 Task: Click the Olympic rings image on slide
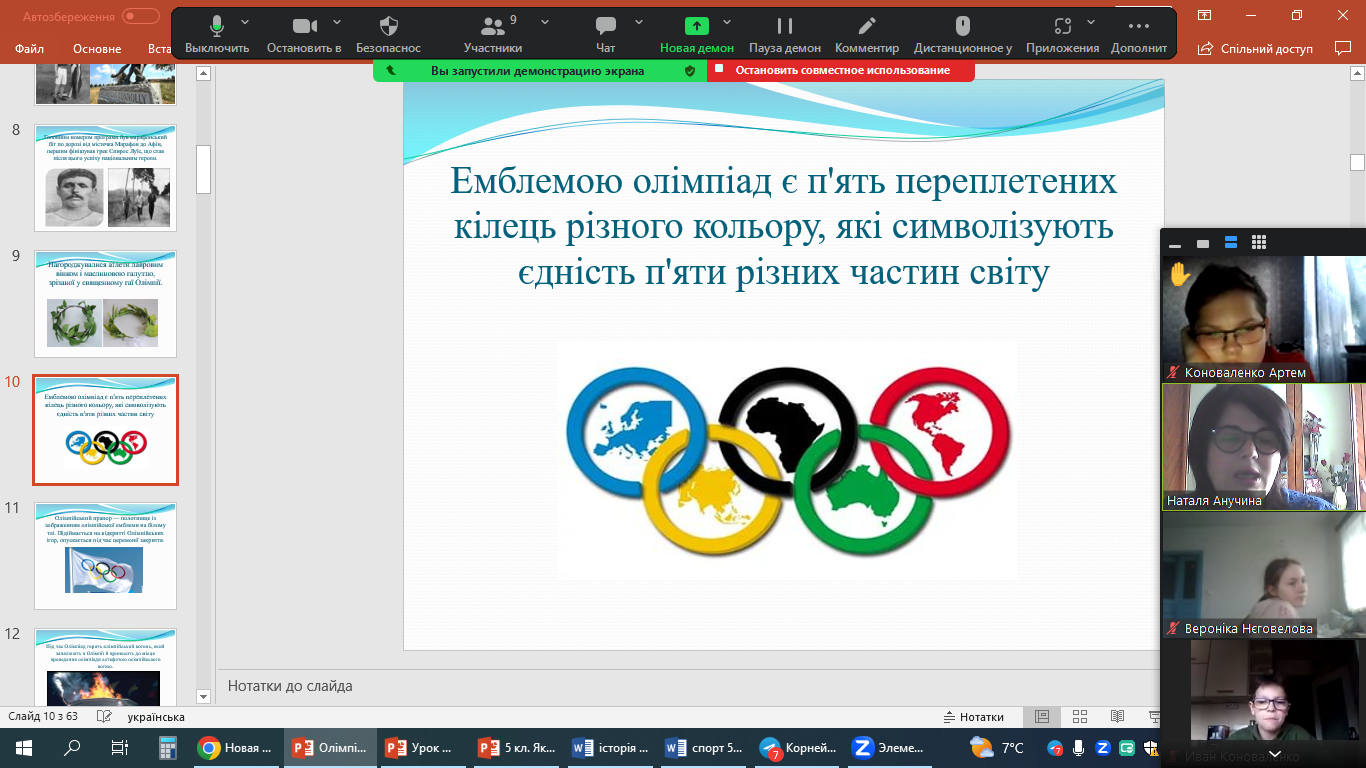pos(787,459)
